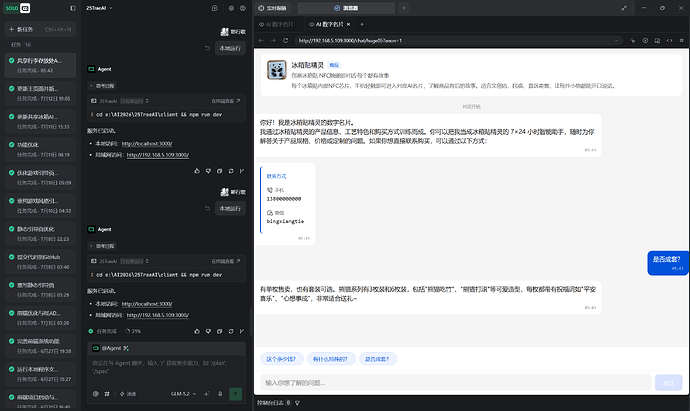This screenshot has height=411, width=690.
Task: Click the microphone icon in the Agent input box
Action: click(220, 394)
